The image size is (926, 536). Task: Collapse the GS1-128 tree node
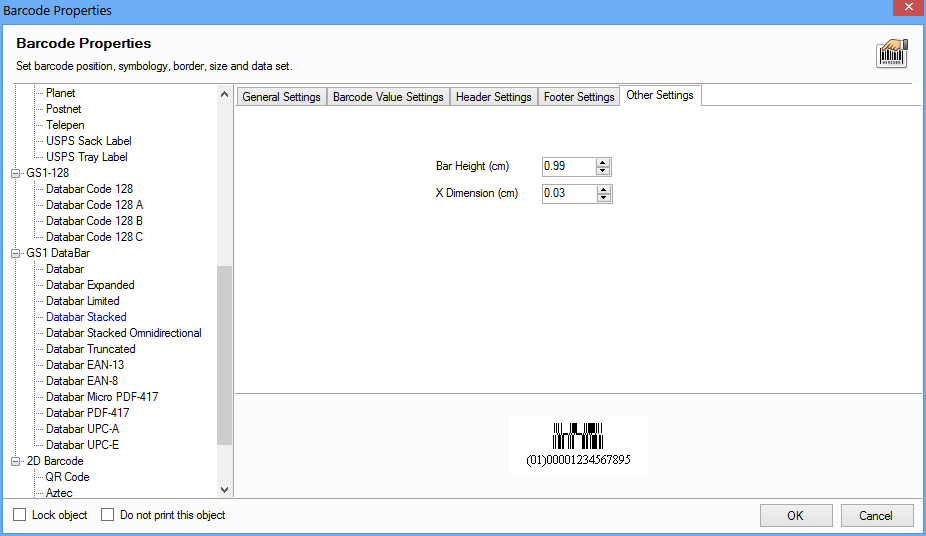point(15,173)
